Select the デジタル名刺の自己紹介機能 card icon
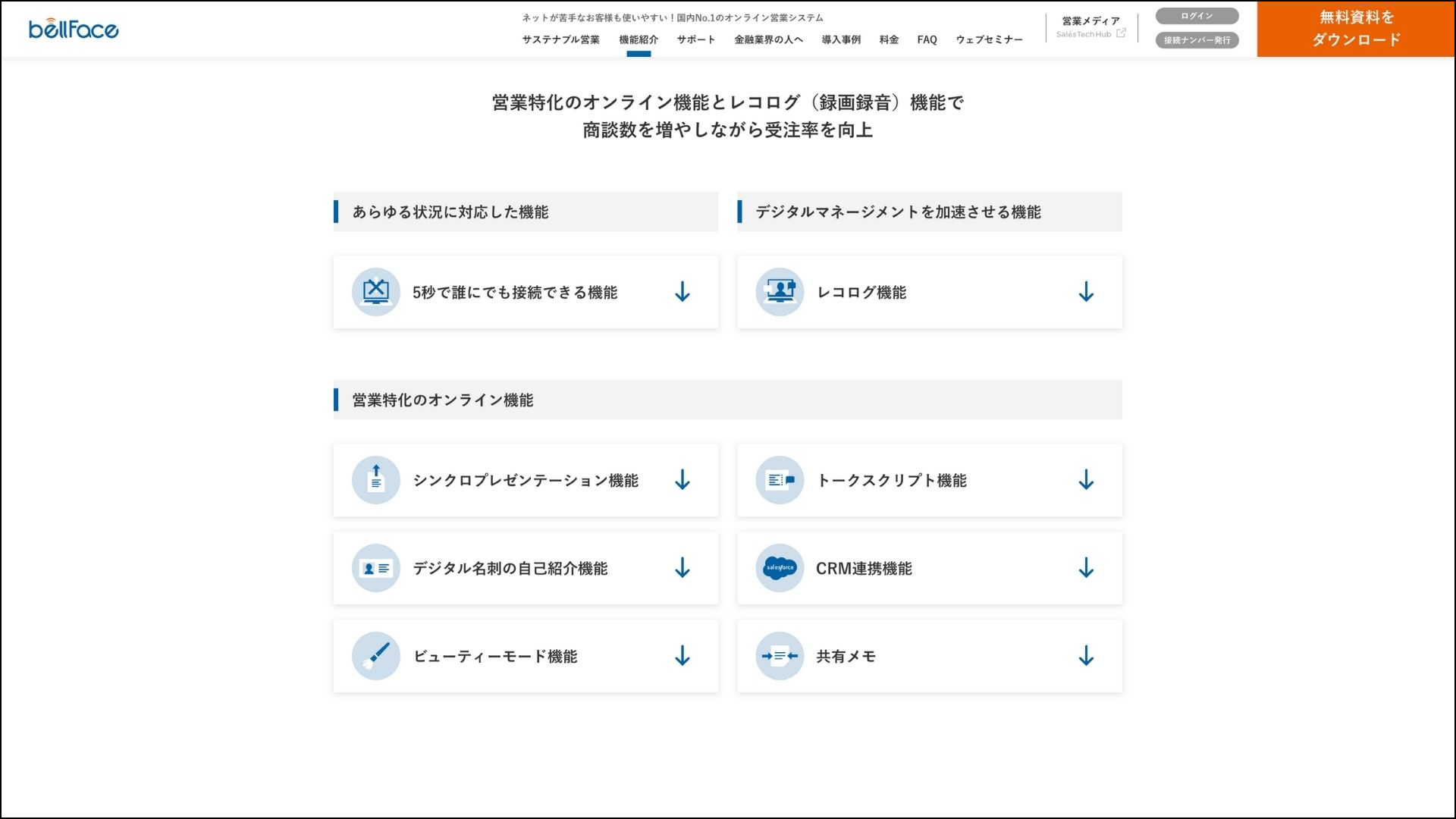1456x819 pixels. click(375, 567)
